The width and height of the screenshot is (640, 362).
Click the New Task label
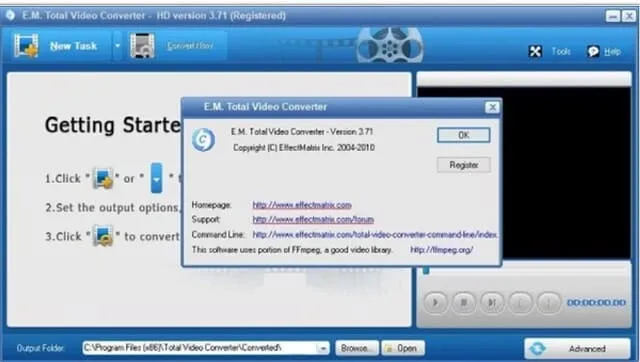(73, 46)
